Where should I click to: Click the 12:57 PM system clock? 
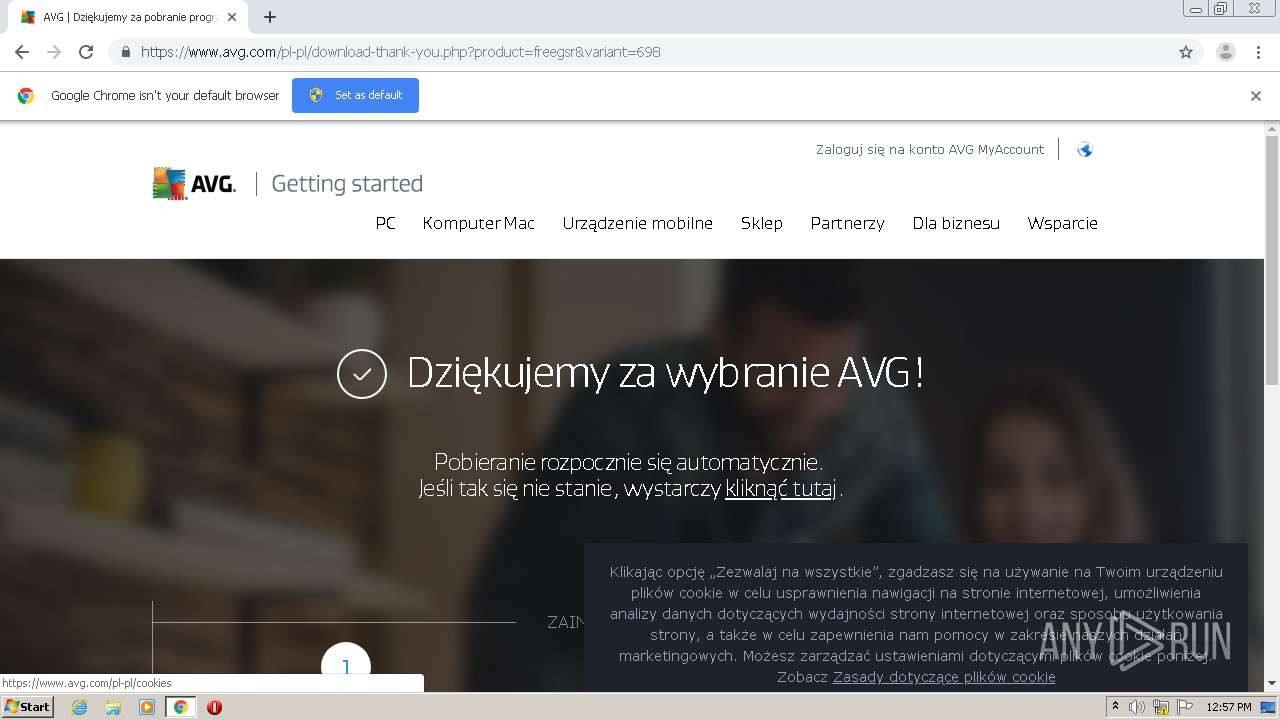pyautogui.click(x=1229, y=707)
